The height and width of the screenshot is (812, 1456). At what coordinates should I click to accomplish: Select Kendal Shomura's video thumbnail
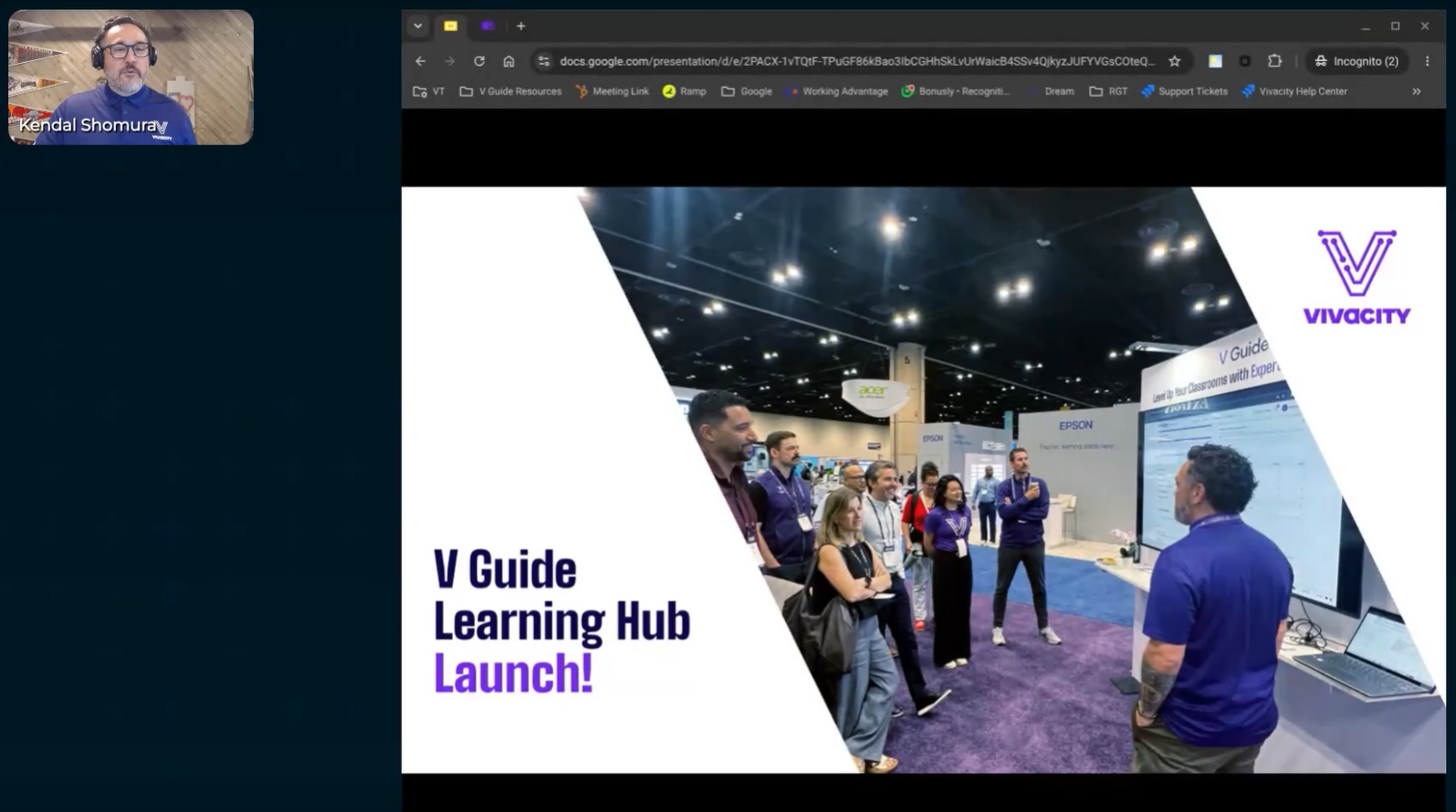131,77
